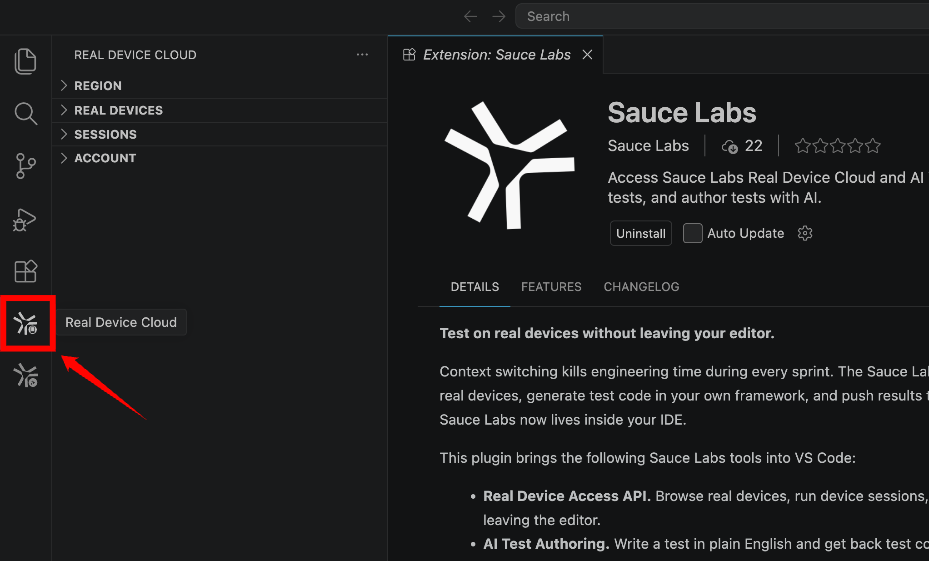The width and height of the screenshot is (929, 561).
Task: Open the Real Device Cloud view
Action: click(x=26, y=323)
